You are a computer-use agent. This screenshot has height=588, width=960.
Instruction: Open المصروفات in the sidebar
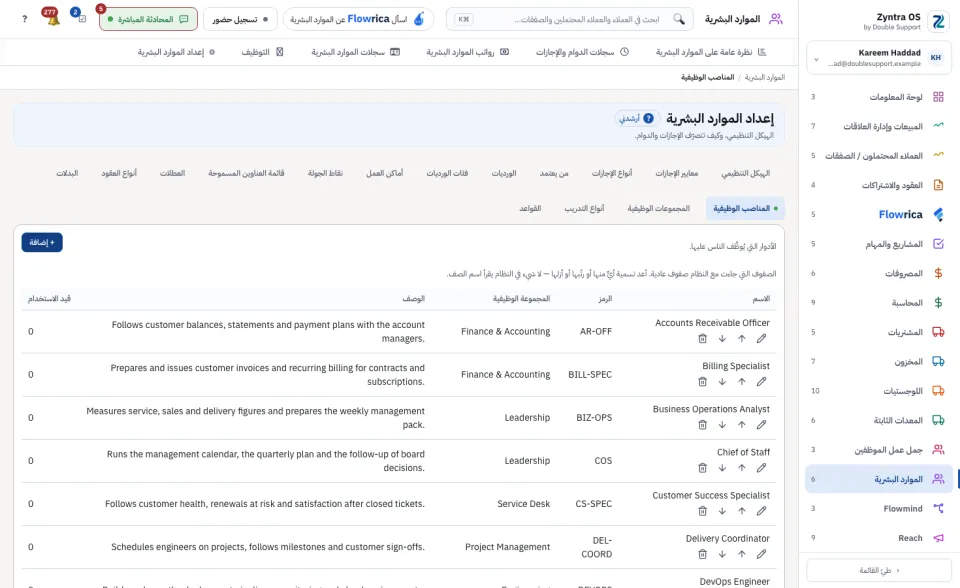click(x=879, y=273)
